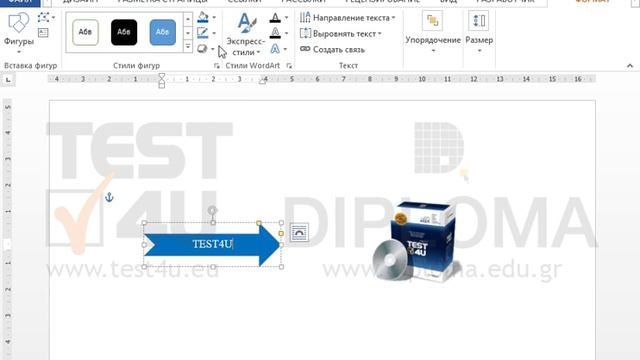Click the object anchor icon
640x360 pixels.
click(109, 198)
